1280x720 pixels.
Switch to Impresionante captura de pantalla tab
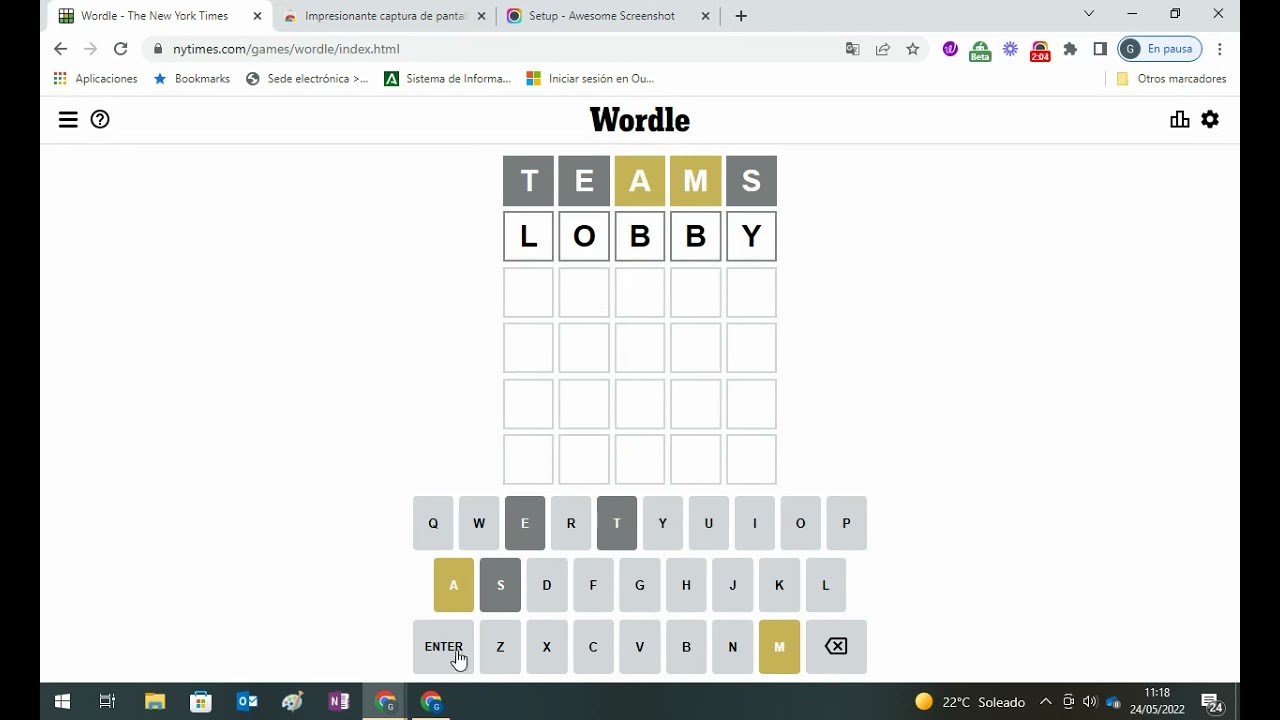(385, 16)
